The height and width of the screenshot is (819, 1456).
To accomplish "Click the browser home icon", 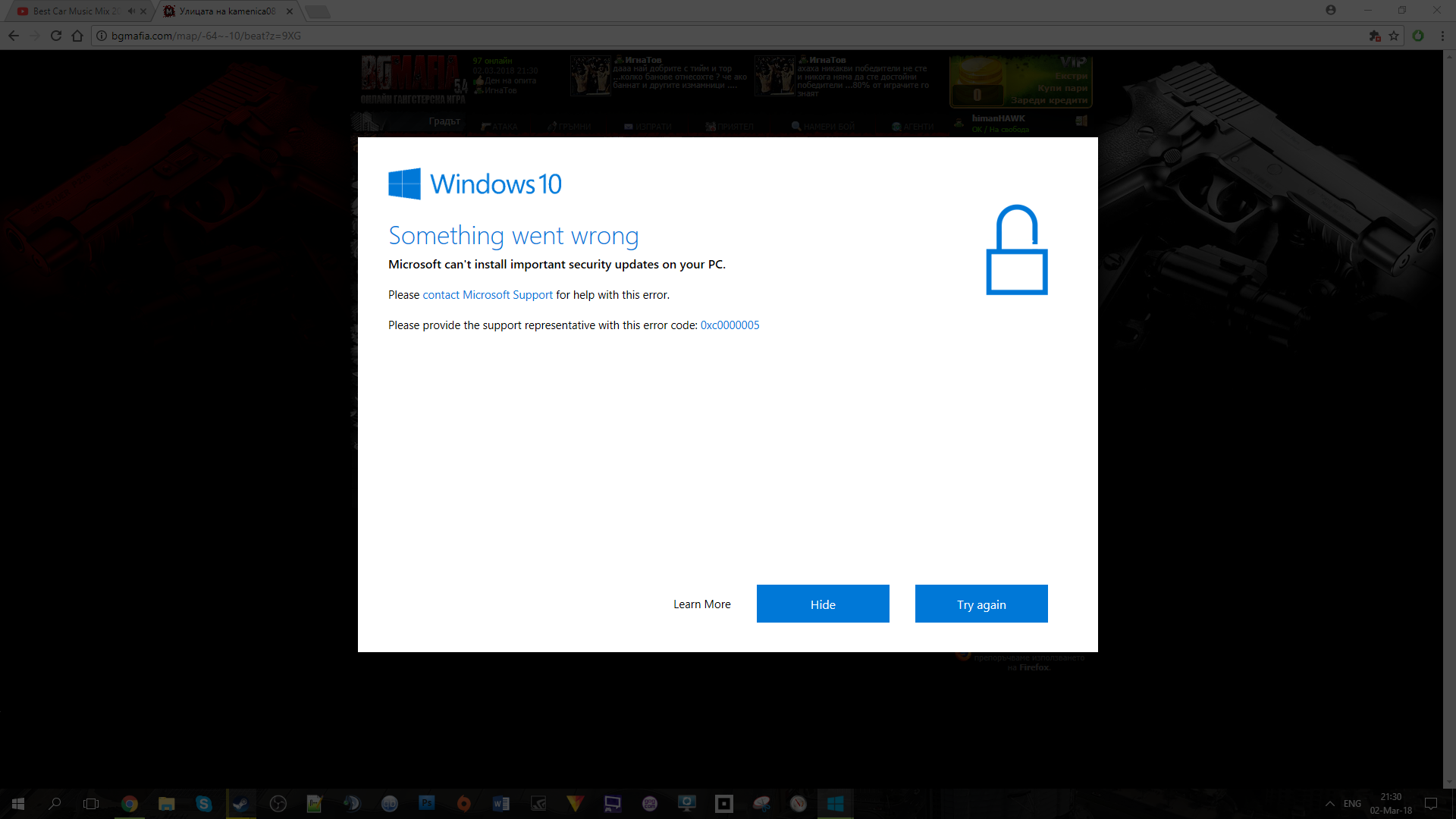I will click(x=77, y=36).
